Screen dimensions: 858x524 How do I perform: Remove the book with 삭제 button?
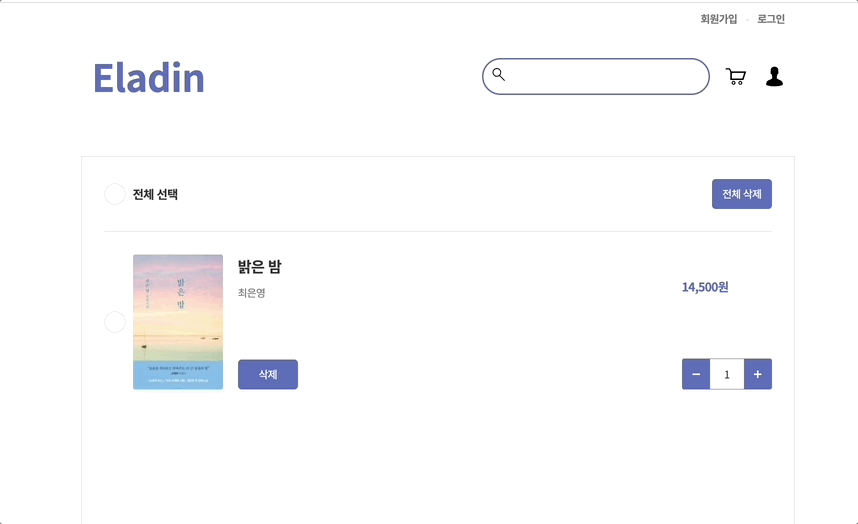tap(268, 374)
